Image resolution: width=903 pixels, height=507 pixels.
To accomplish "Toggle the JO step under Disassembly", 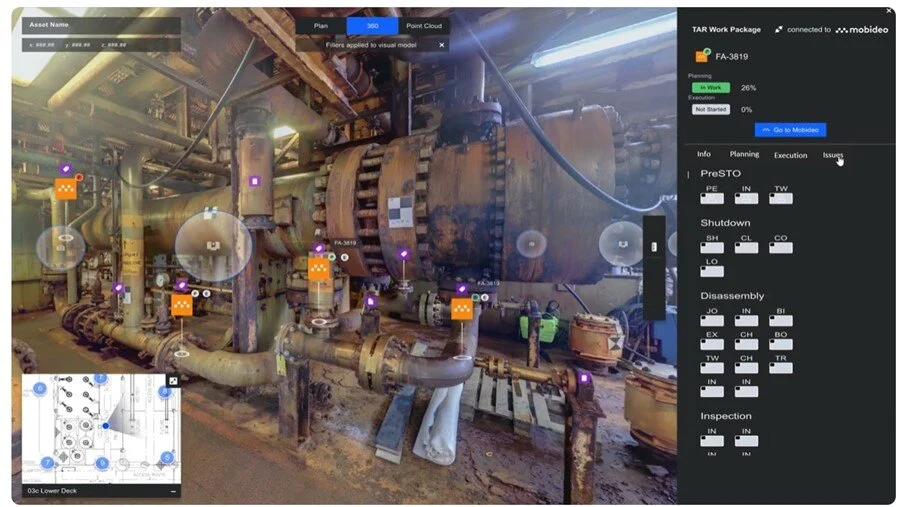I will [712, 321].
